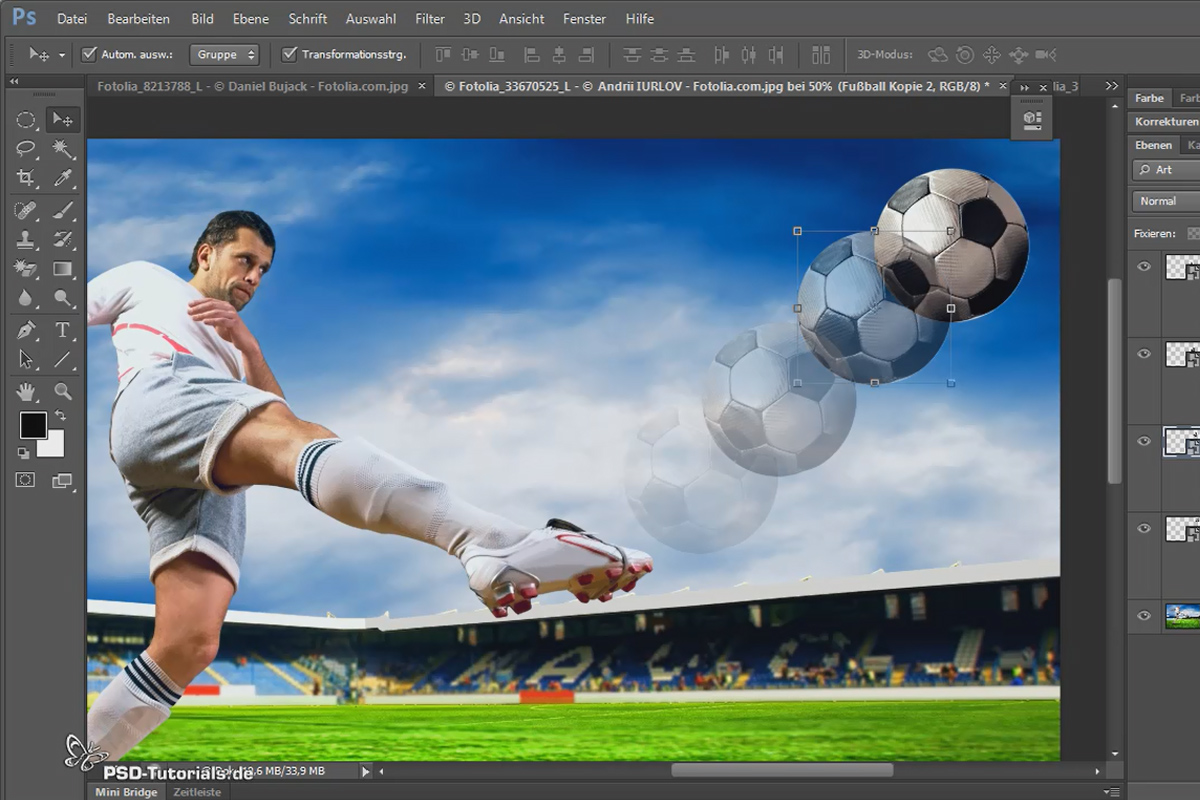1200x800 pixels.
Task: Open the Gruppe dropdown
Action: click(x=225, y=54)
